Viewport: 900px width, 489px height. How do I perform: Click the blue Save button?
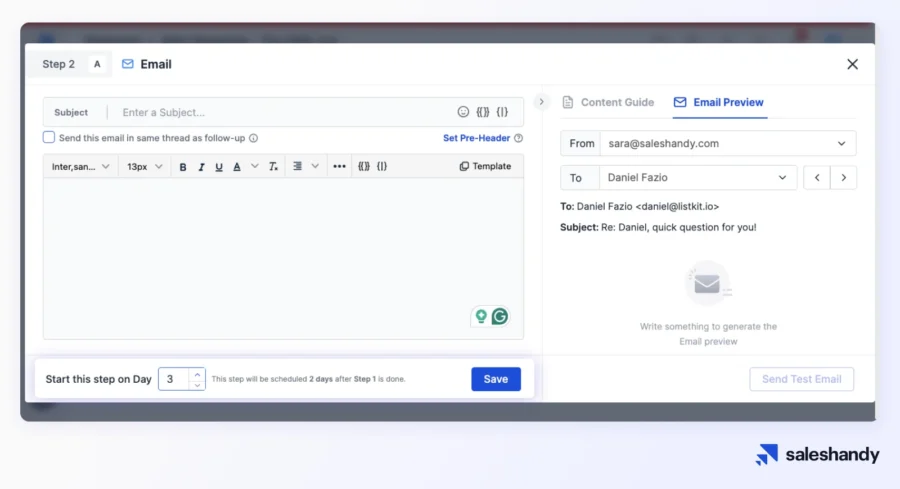click(496, 379)
